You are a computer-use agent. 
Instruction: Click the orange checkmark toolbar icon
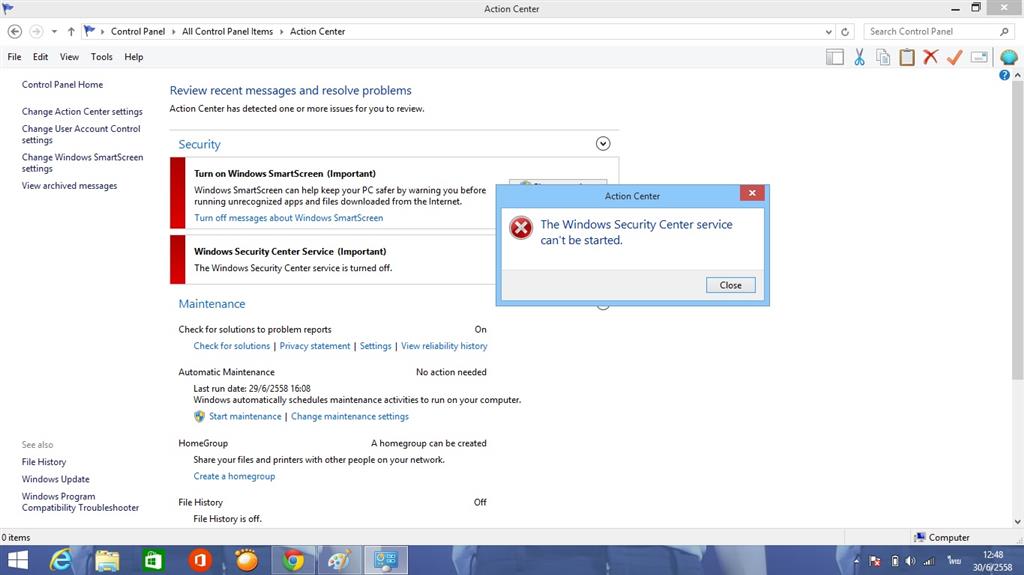pos(954,58)
